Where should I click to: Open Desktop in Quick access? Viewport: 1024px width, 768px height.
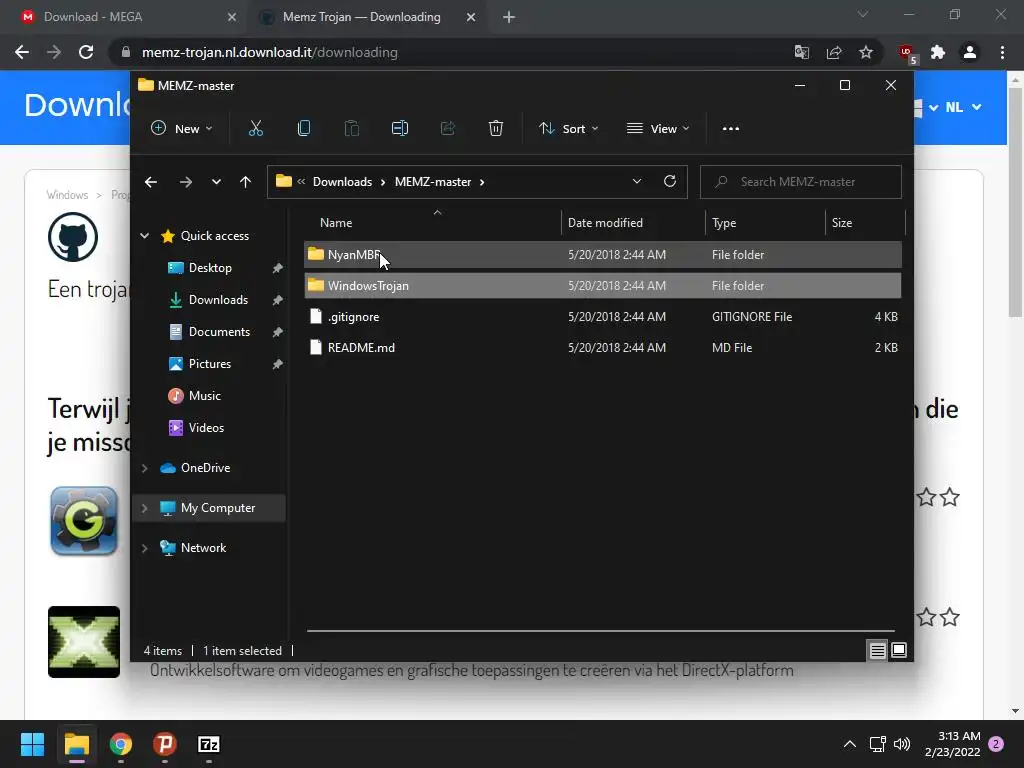(209, 268)
